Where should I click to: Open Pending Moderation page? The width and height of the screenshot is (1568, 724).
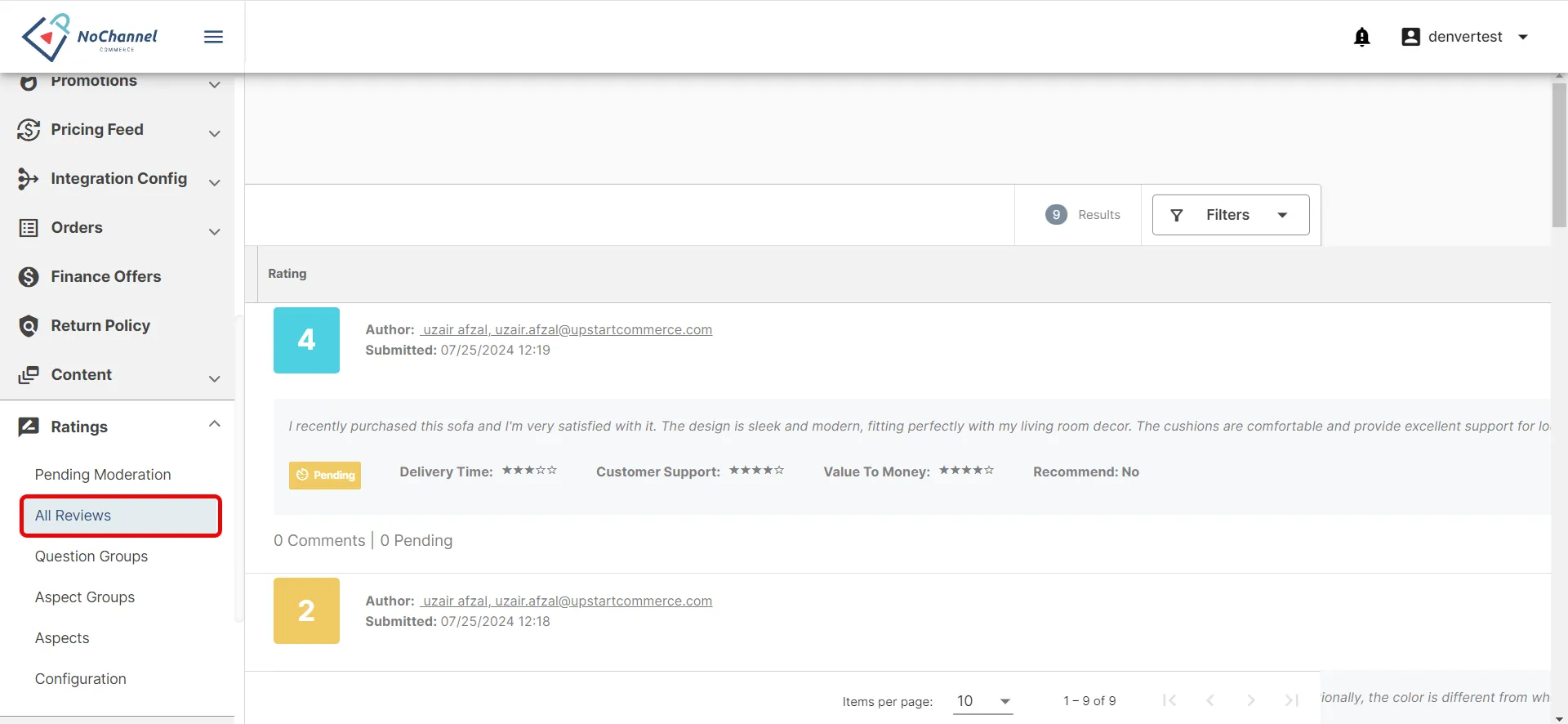103,475
